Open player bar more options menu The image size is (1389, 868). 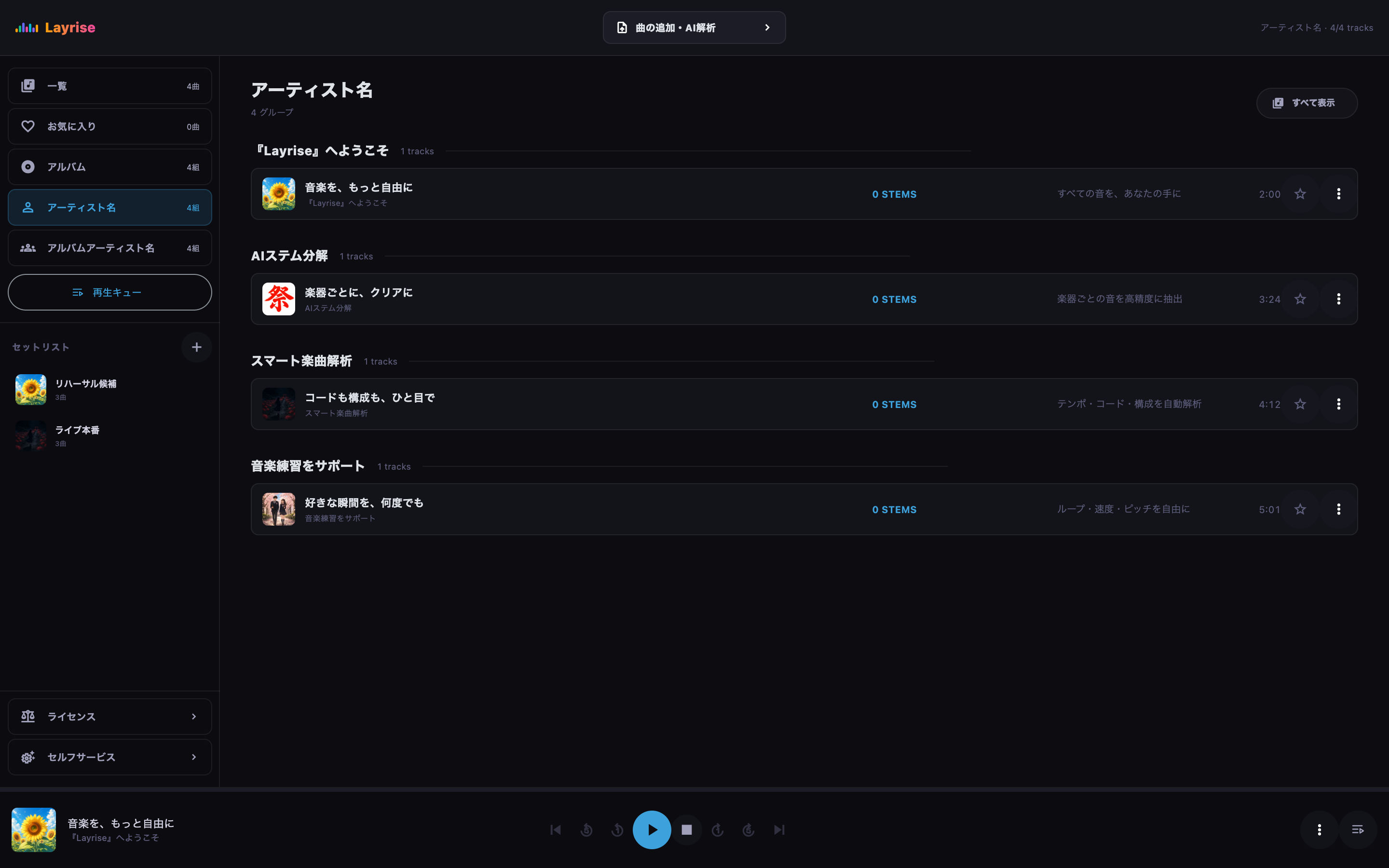[x=1319, y=830]
